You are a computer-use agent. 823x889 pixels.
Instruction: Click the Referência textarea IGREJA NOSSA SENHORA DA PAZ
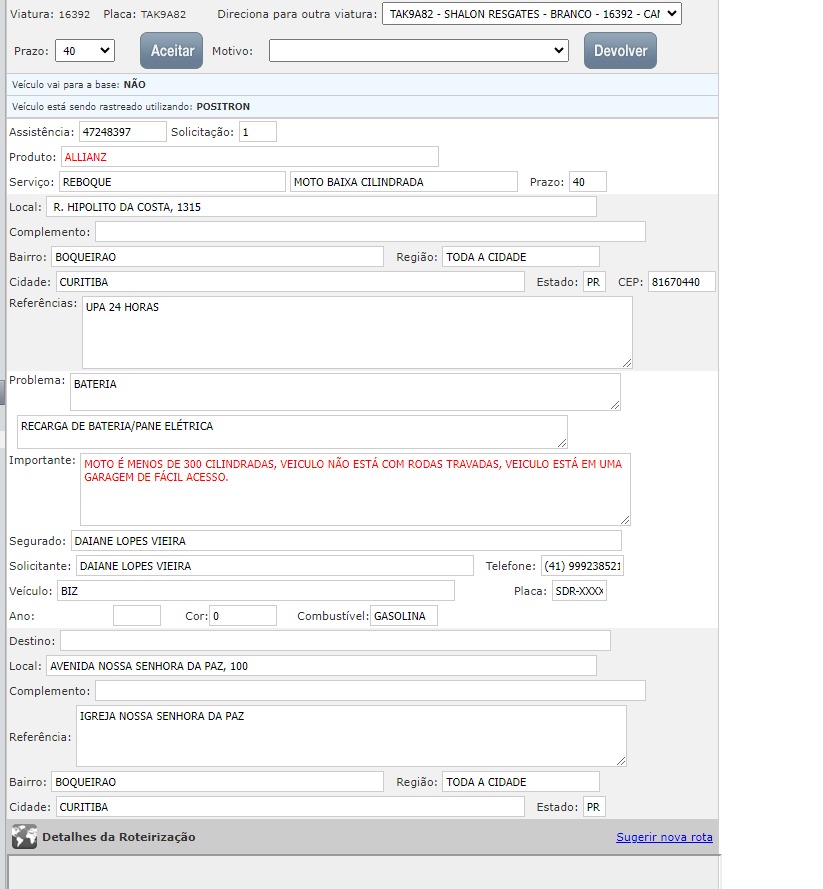click(351, 735)
